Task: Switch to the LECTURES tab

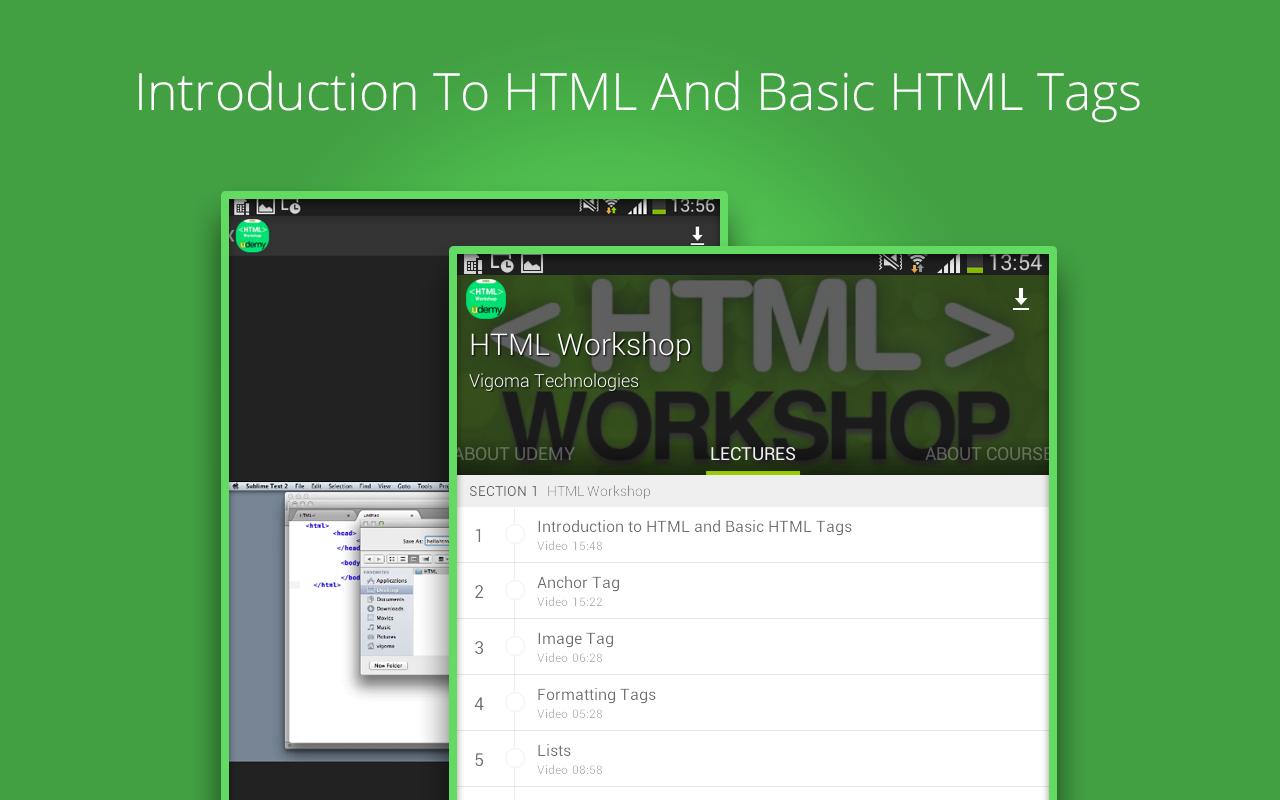Action: 752,453
